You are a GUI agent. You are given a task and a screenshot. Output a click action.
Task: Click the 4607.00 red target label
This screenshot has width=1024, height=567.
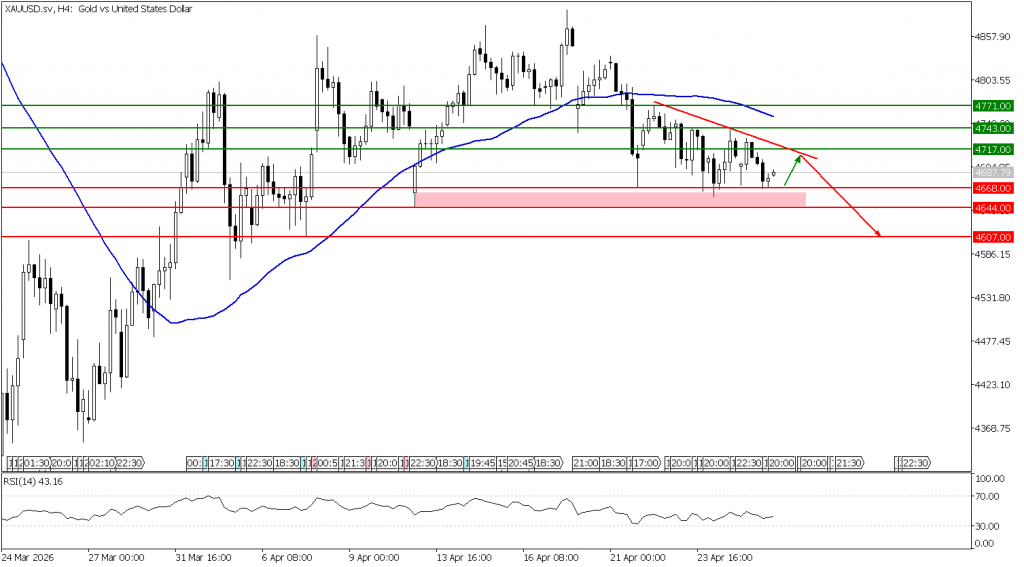993,237
